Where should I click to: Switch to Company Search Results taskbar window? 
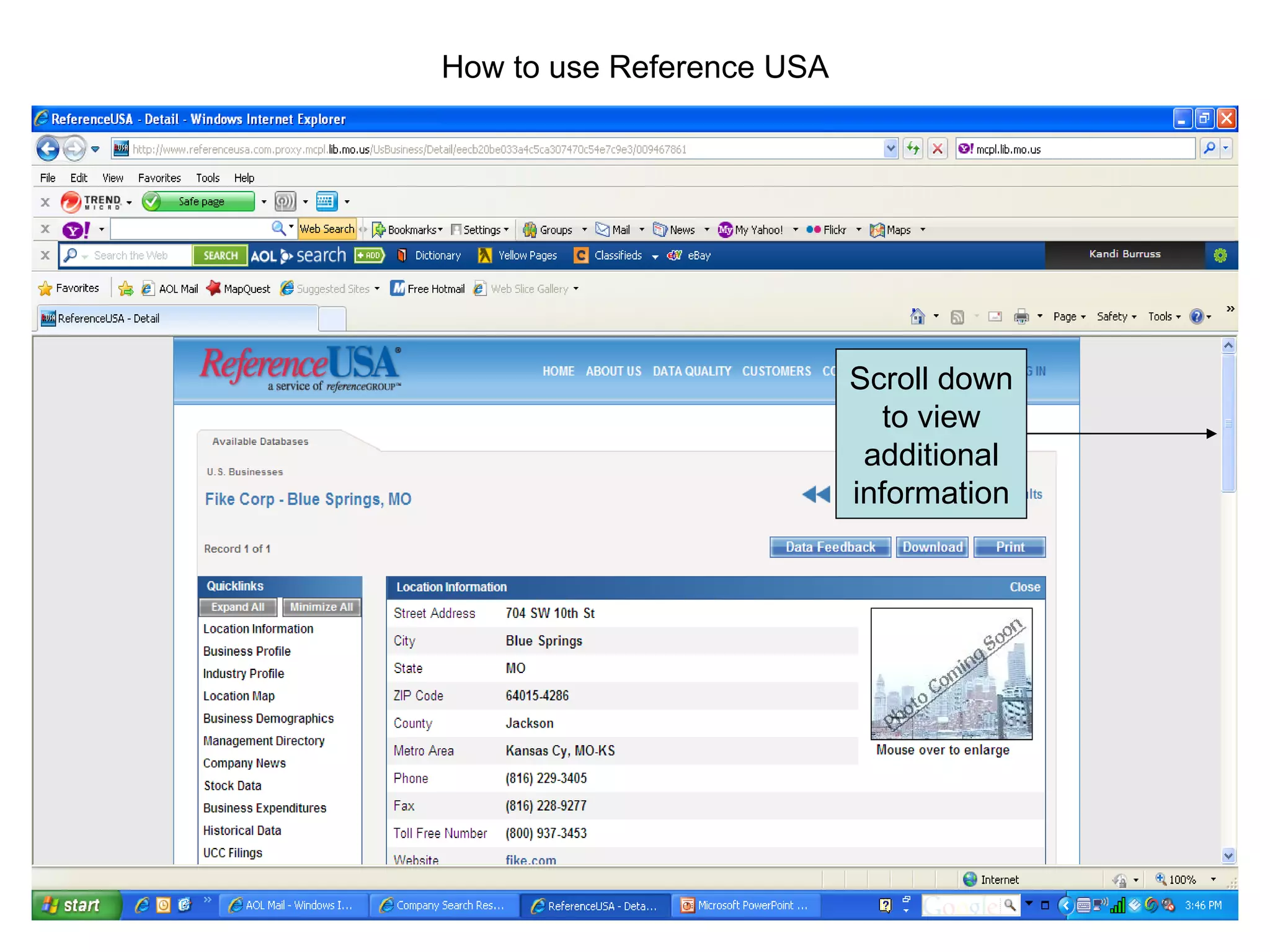pyautogui.click(x=443, y=906)
